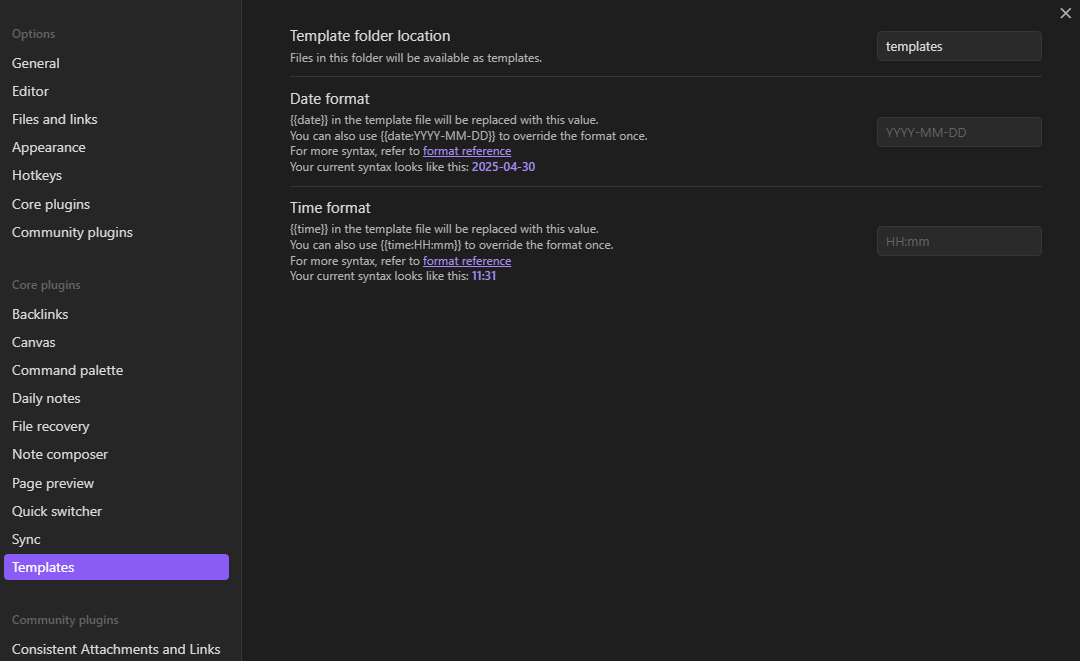View the Hotkeys configuration
This screenshot has height=661, width=1080.
click(36, 175)
